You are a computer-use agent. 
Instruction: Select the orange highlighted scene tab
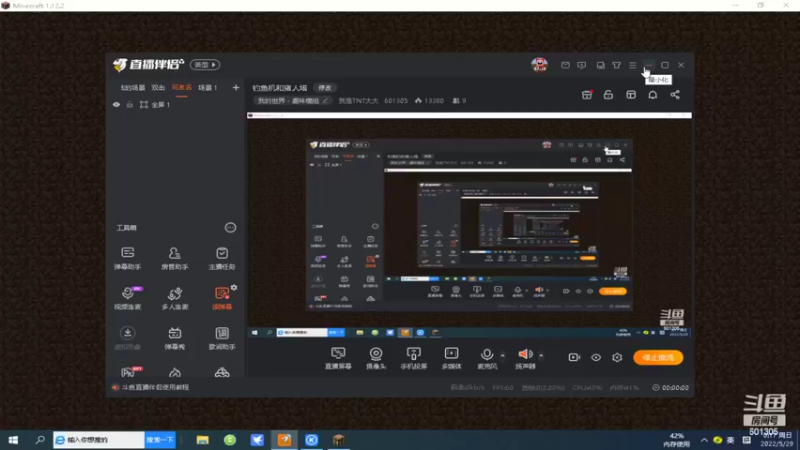click(x=182, y=88)
